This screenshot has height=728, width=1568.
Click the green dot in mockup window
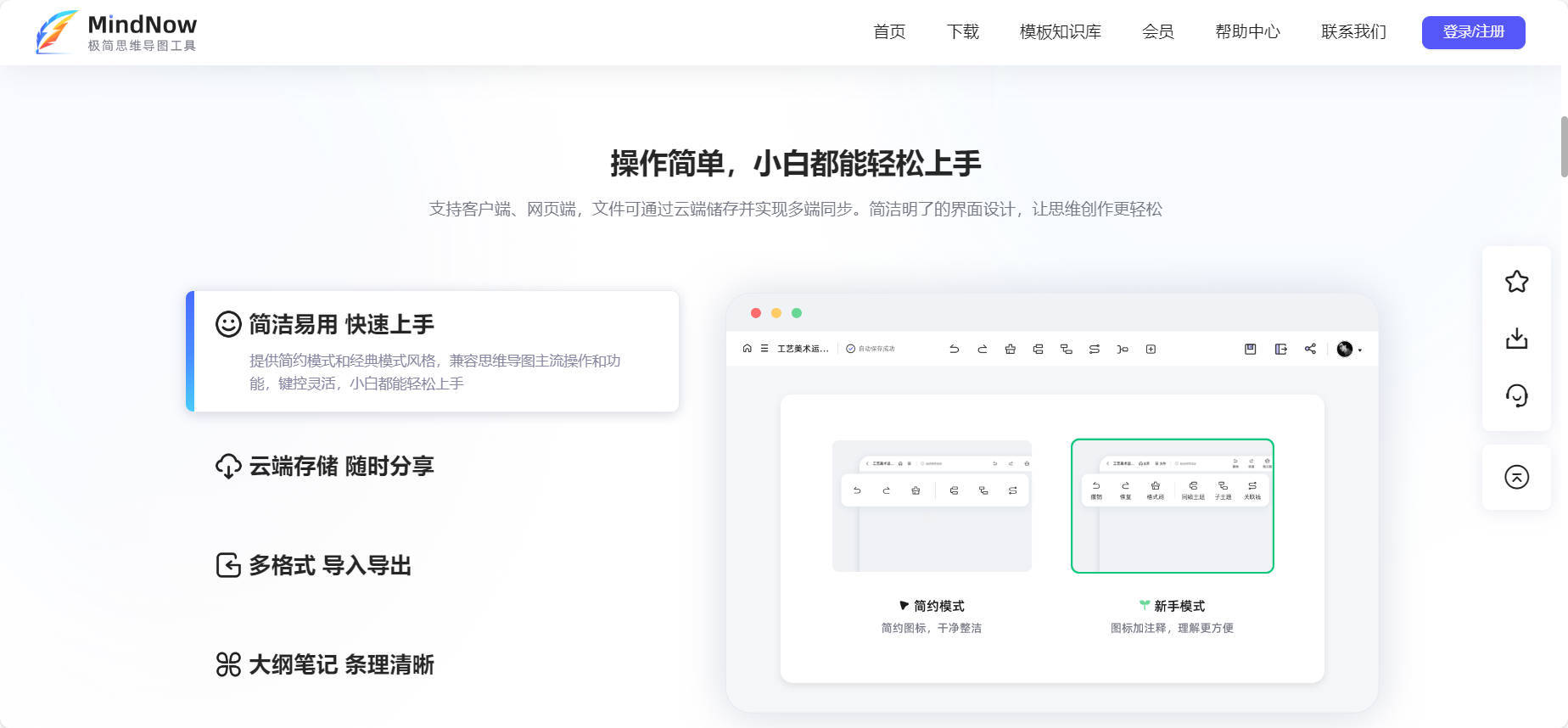click(x=797, y=313)
